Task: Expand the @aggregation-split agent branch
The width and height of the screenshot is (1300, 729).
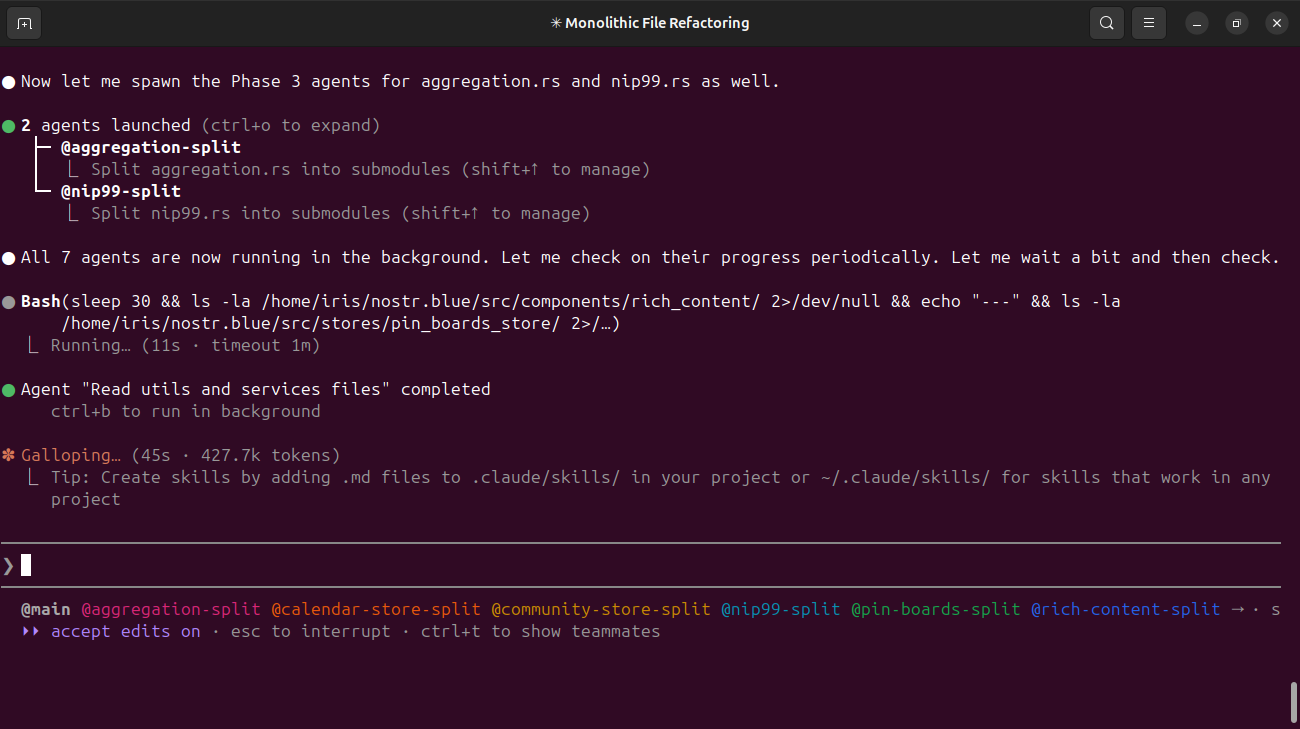Action: pyautogui.click(x=150, y=148)
